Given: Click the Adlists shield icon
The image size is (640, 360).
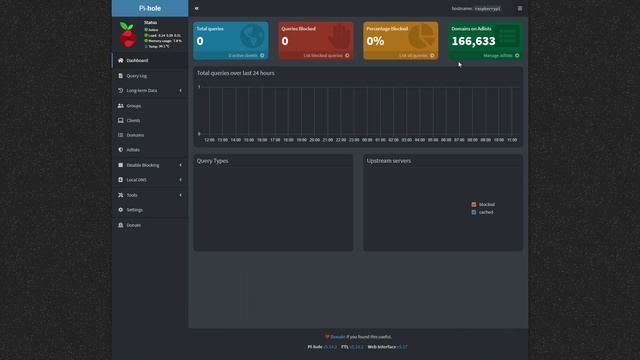Looking at the screenshot, I should click(x=120, y=150).
